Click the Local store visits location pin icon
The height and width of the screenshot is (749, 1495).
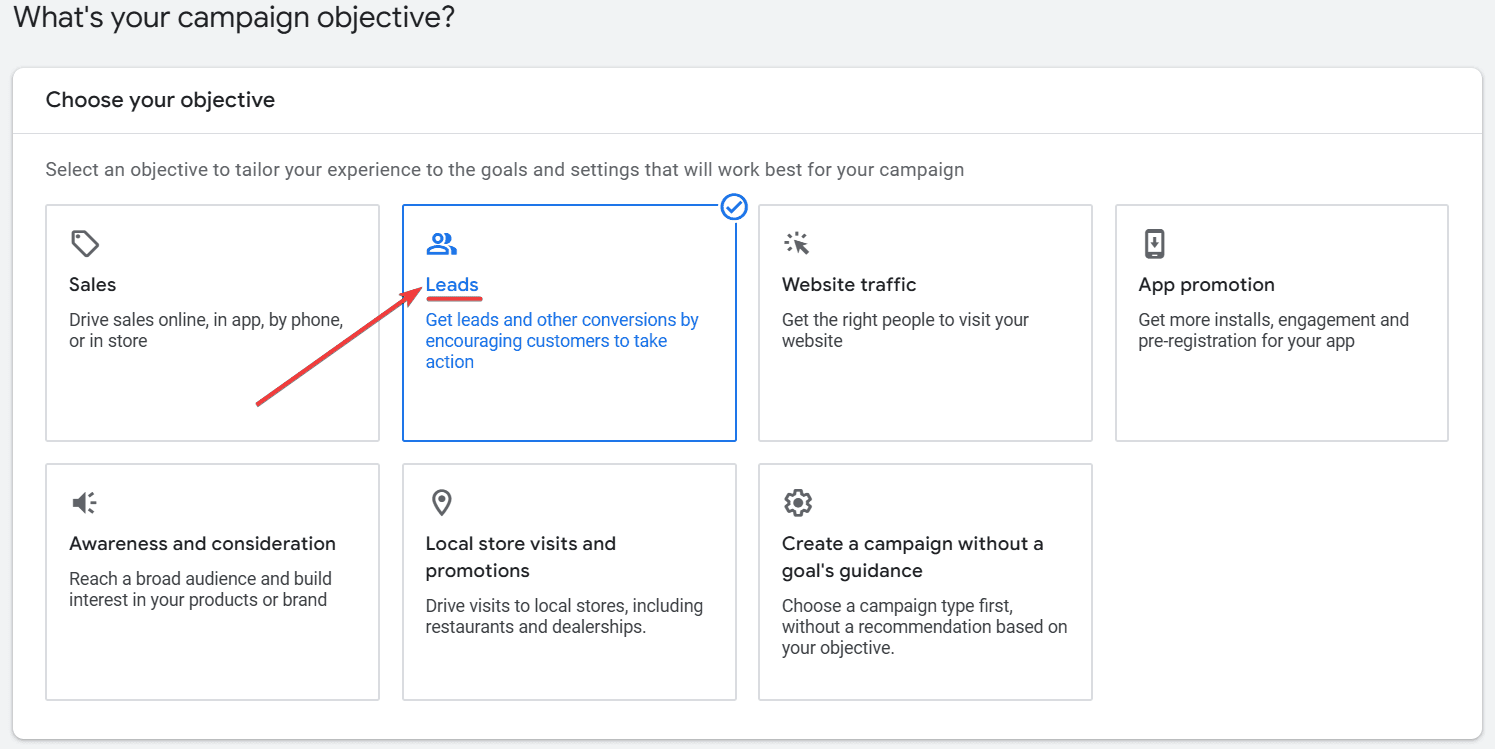[442, 502]
